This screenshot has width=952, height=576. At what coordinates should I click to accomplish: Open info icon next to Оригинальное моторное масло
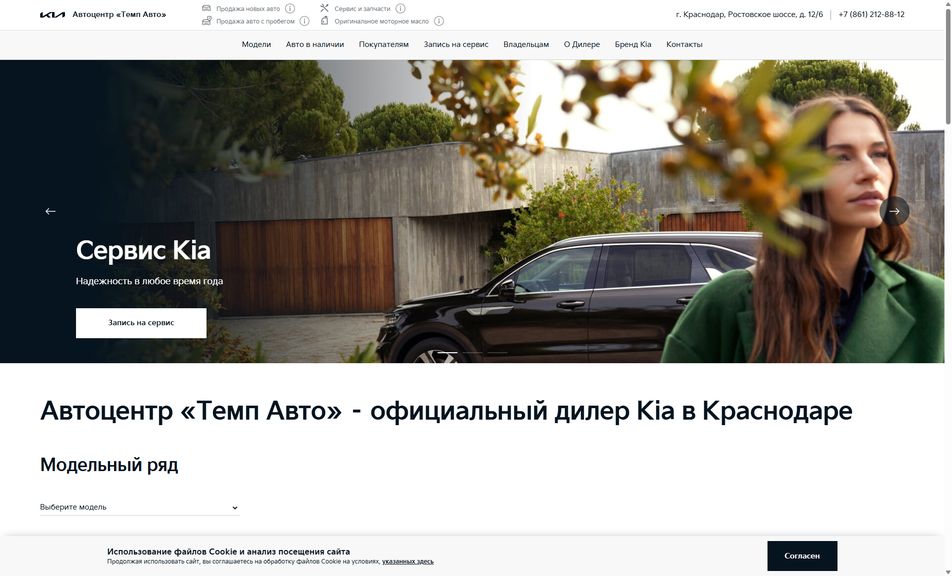point(439,21)
